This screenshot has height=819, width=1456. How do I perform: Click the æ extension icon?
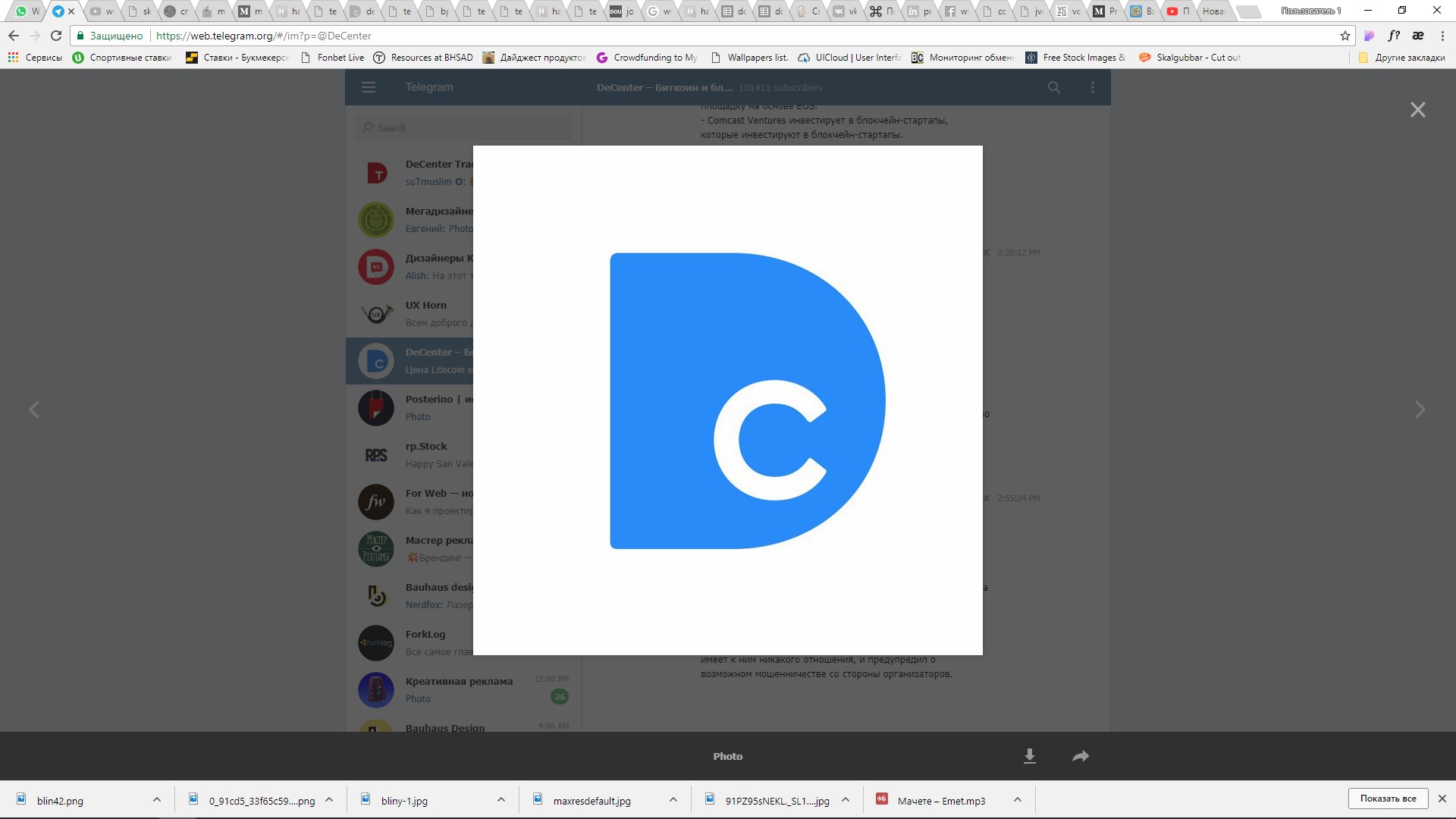click(1418, 36)
